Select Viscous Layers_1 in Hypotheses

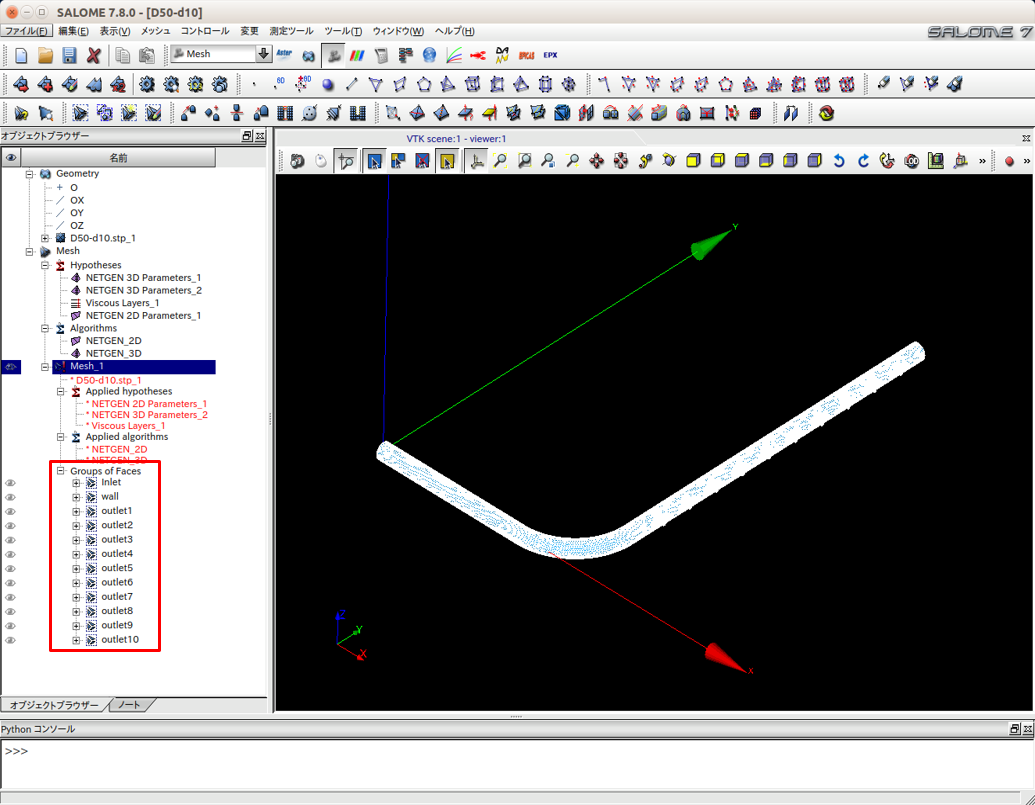(x=122, y=303)
